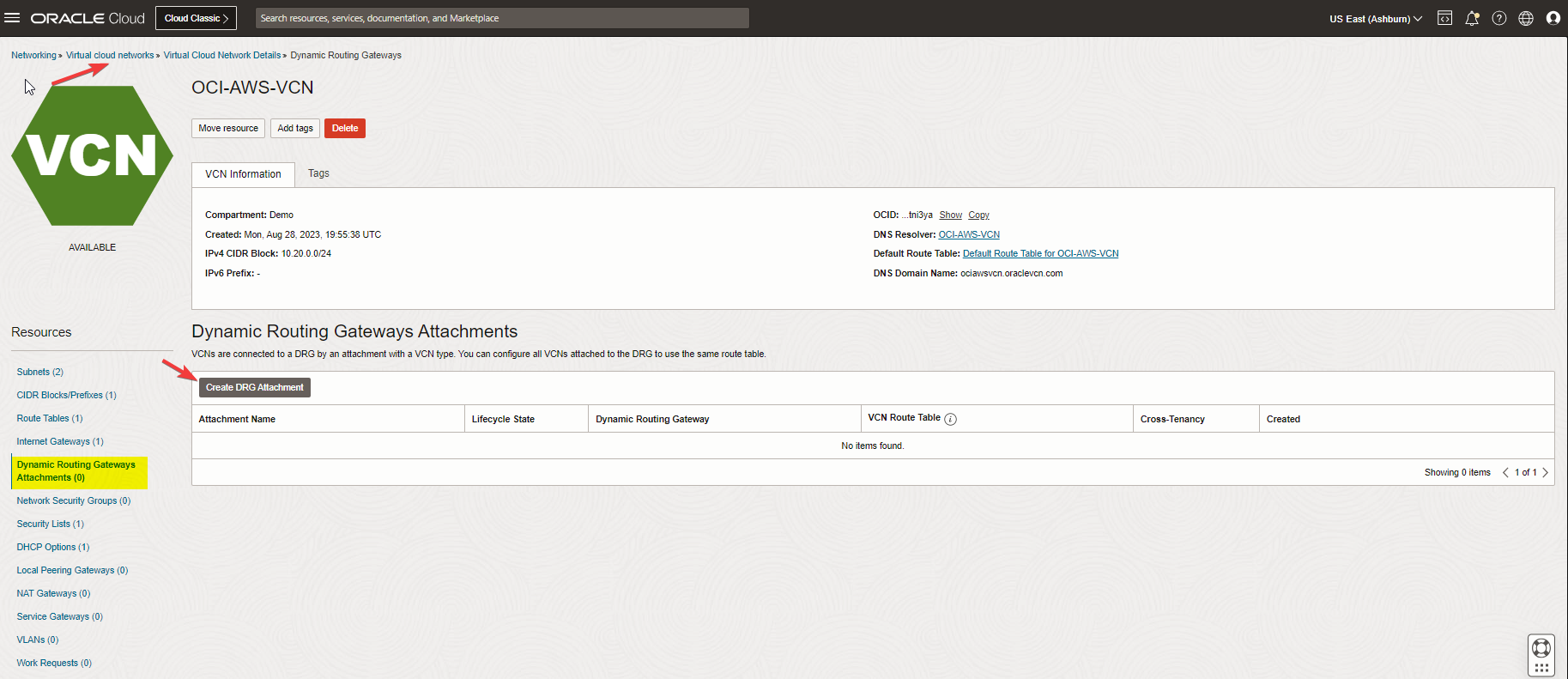1568x679 pixels.
Task: Go to the next page arrow
Action: 1546,472
